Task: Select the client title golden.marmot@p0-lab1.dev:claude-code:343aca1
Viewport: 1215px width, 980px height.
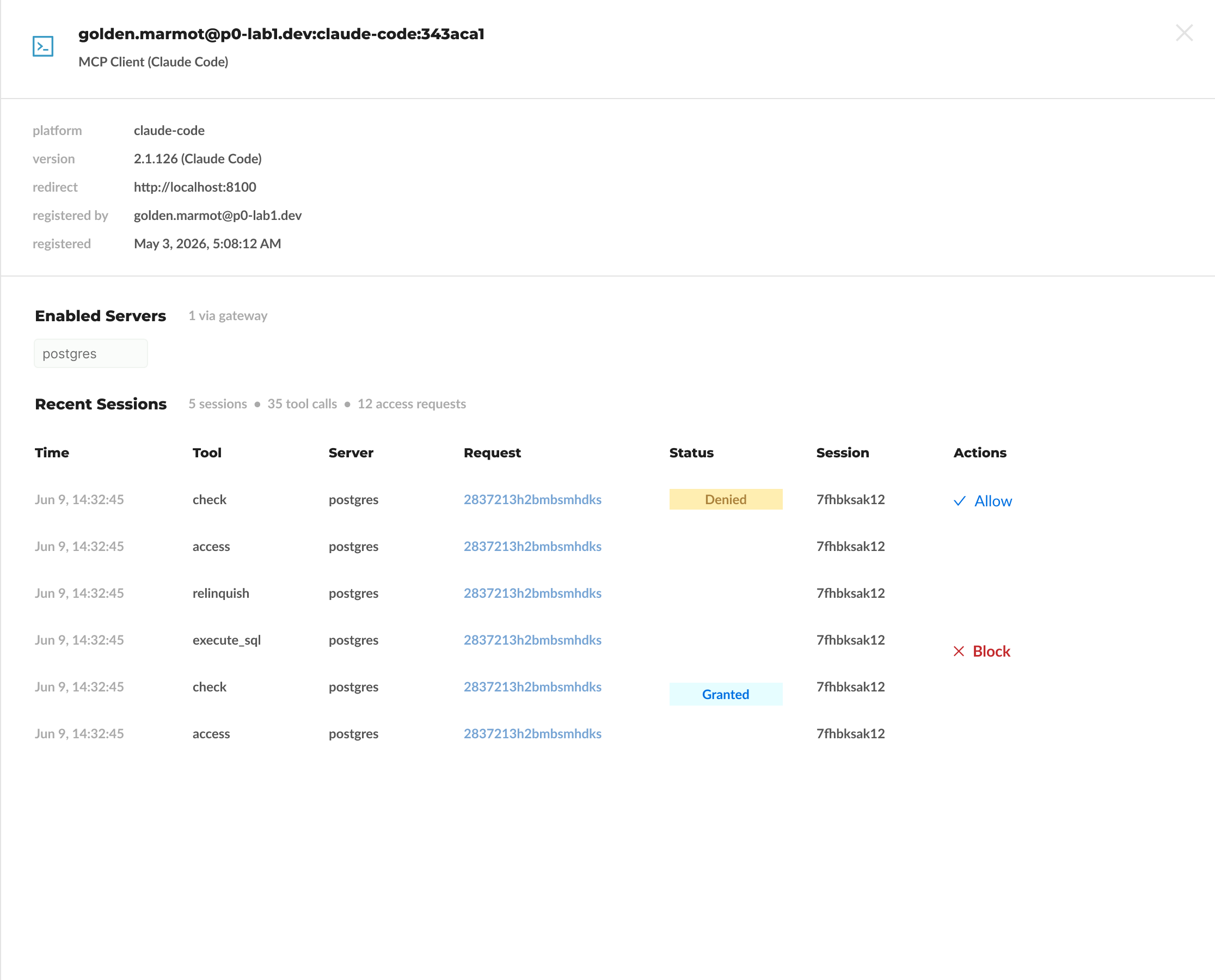Action: point(281,34)
